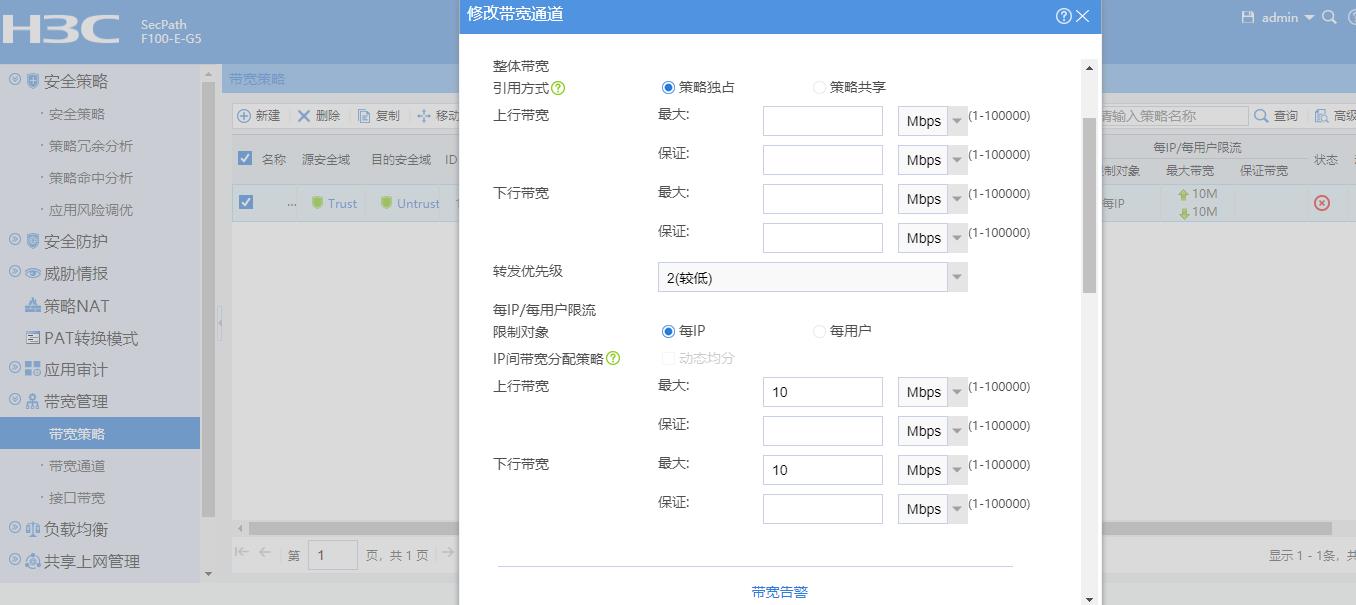Click the Untrust destination zone link
This screenshot has height=605, width=1356.
click(x=418, y=203)
